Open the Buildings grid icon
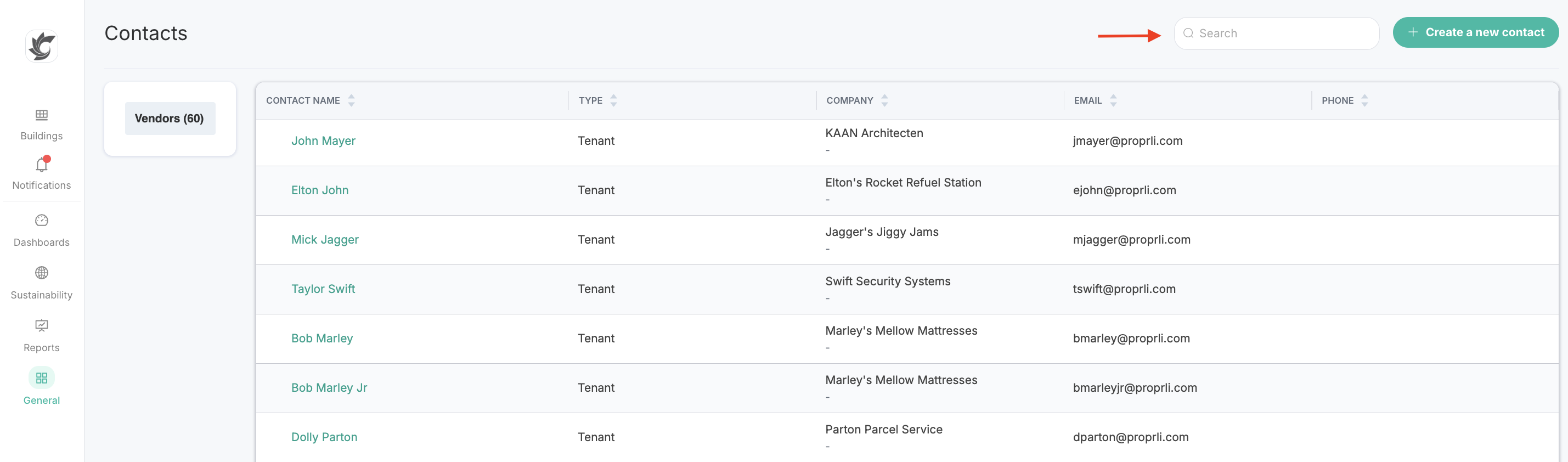The height and width of the screenshot is (462, 1568). click(x=41, y=115)
